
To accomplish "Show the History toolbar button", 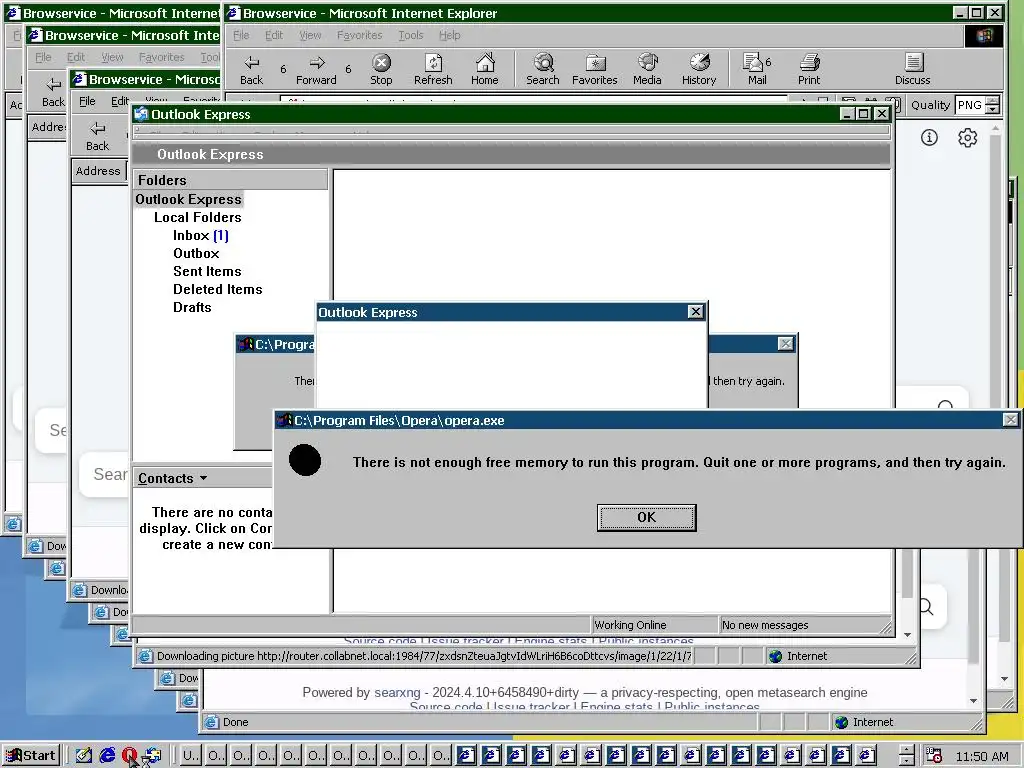I will (699, 69).
